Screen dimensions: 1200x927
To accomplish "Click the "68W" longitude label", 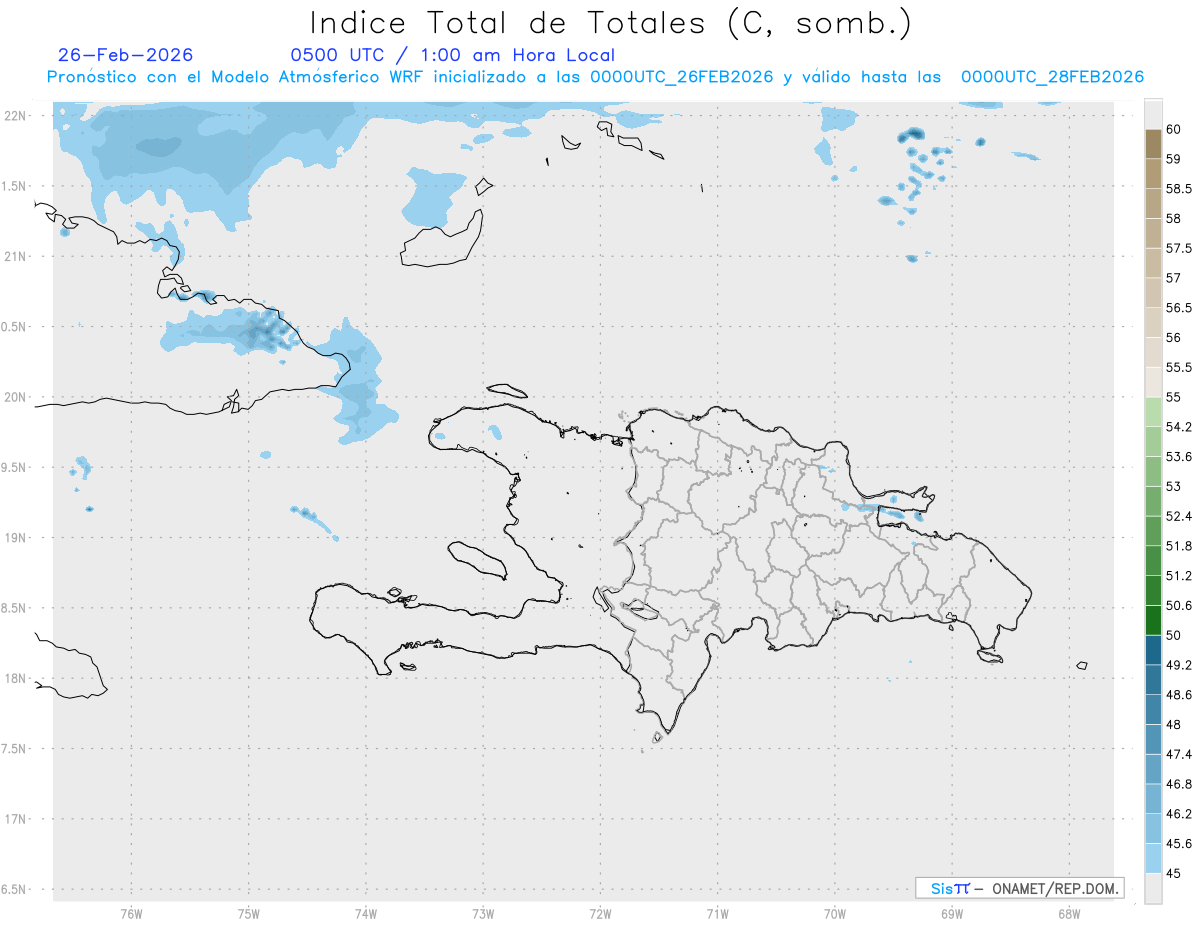I will tap(1068, 913).
